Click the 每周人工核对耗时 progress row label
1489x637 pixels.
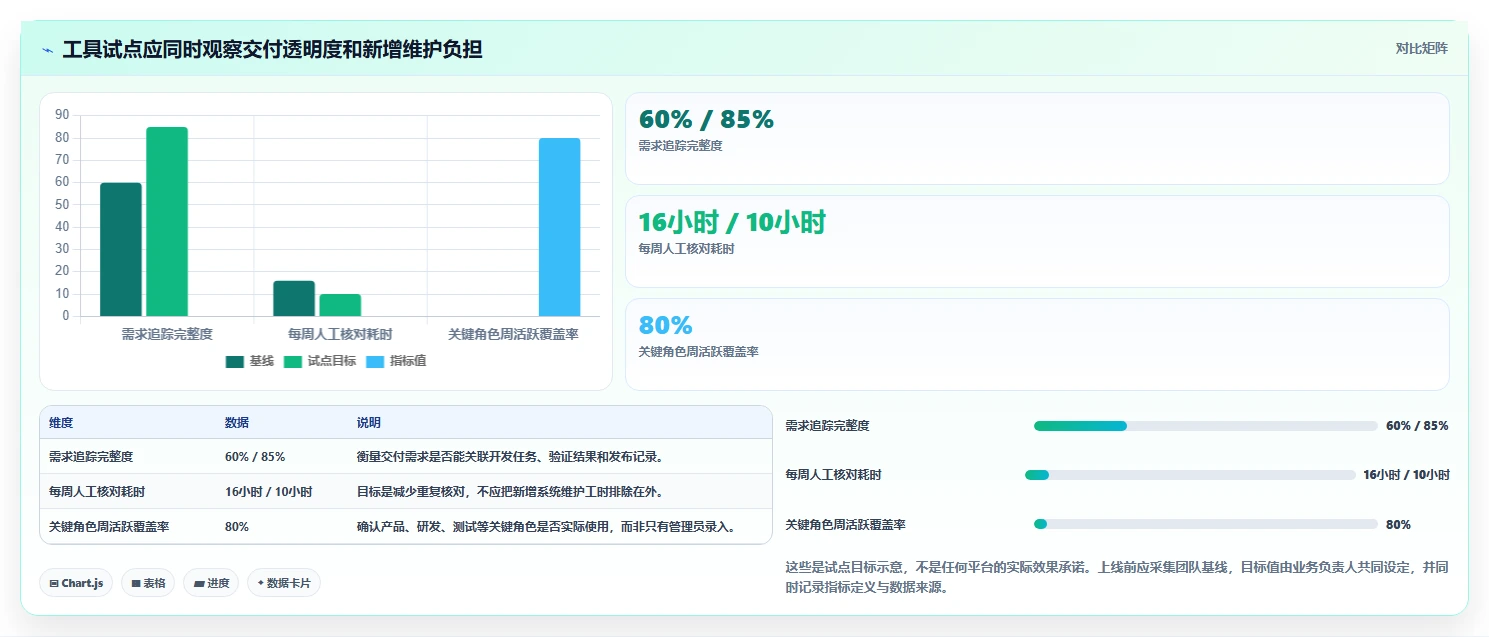pyautogui.click(x=834, y=475)
